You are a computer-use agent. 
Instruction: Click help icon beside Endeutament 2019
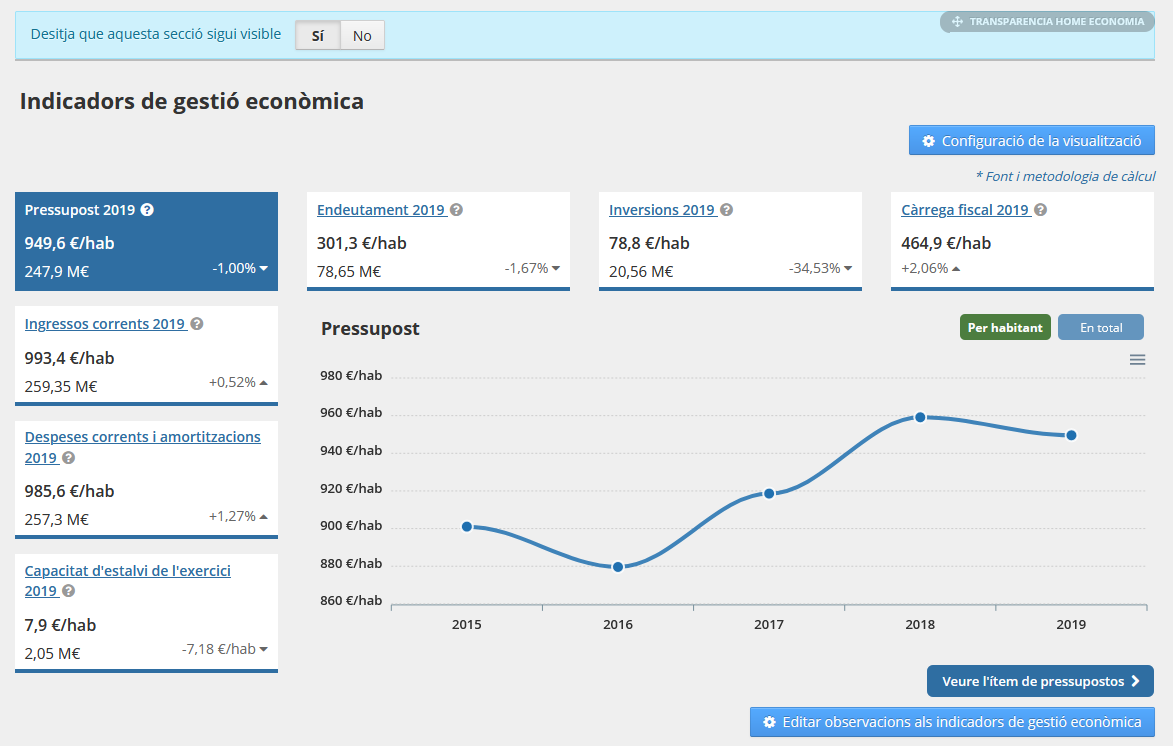[456, 210]
